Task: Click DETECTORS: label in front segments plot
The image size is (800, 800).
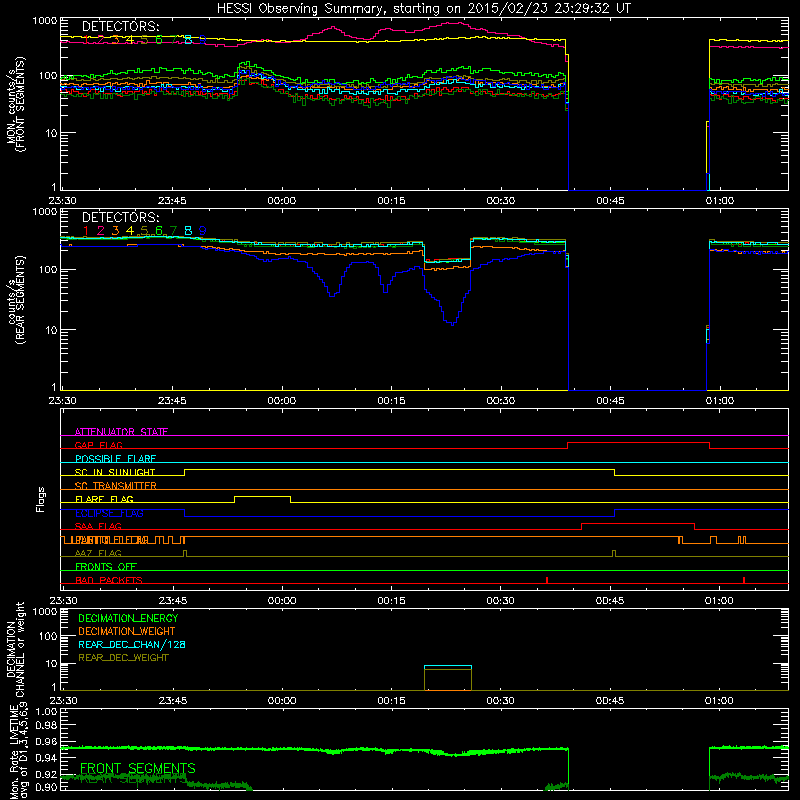Action: point(120,26)
